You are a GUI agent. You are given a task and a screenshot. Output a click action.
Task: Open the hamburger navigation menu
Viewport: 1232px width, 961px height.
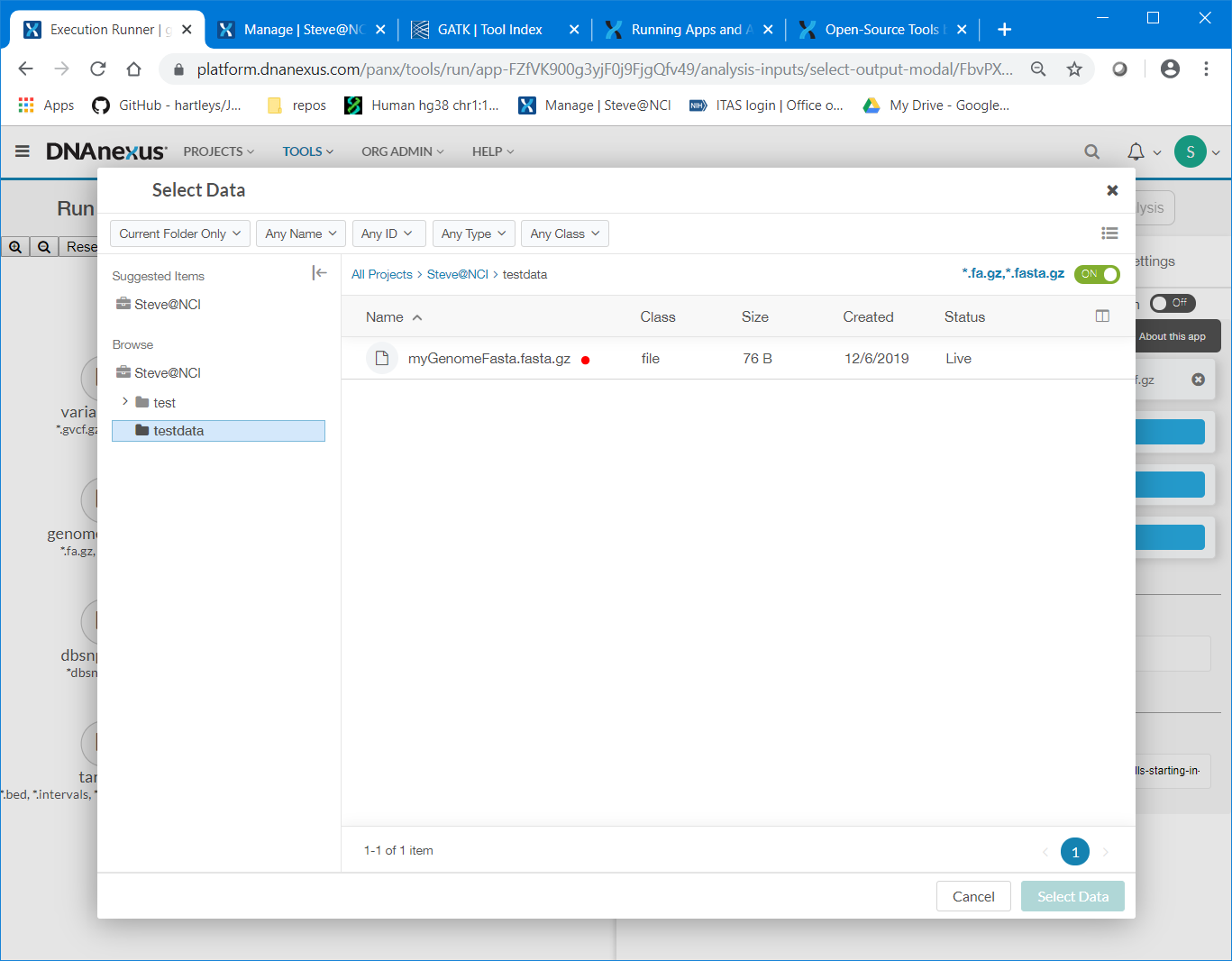pos(23,151)
